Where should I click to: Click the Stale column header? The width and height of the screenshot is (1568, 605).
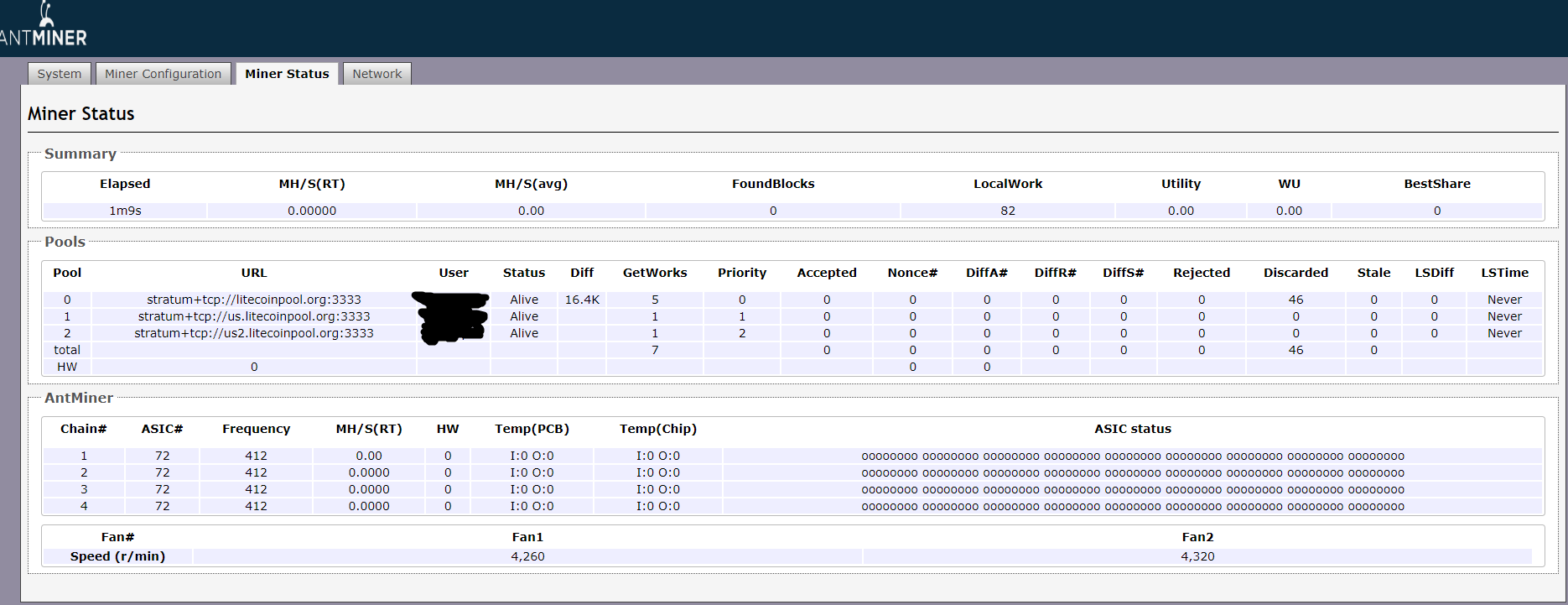point(1373,273)
